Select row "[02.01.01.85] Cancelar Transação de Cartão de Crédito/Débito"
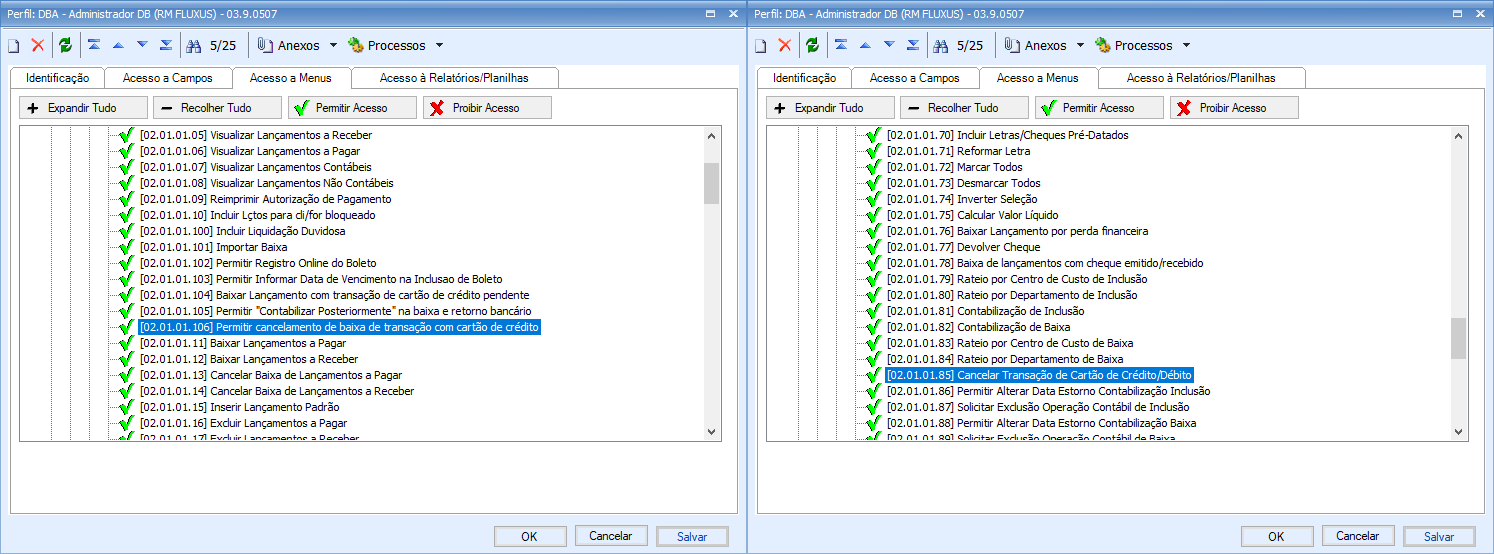The image size is (1494, 554). click(x=1040, y=375)
